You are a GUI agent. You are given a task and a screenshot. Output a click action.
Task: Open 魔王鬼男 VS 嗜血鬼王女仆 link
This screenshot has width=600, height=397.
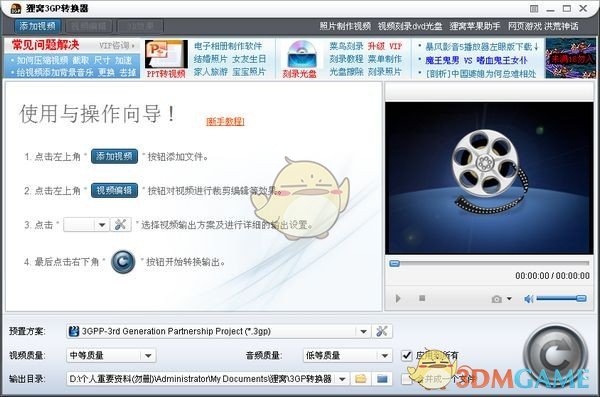476,60
